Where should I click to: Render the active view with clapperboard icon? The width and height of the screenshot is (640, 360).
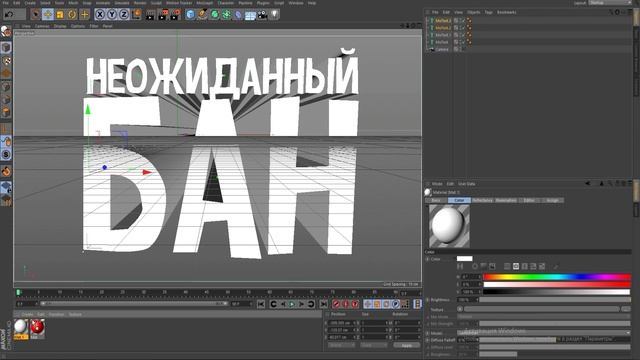(150, 15)
